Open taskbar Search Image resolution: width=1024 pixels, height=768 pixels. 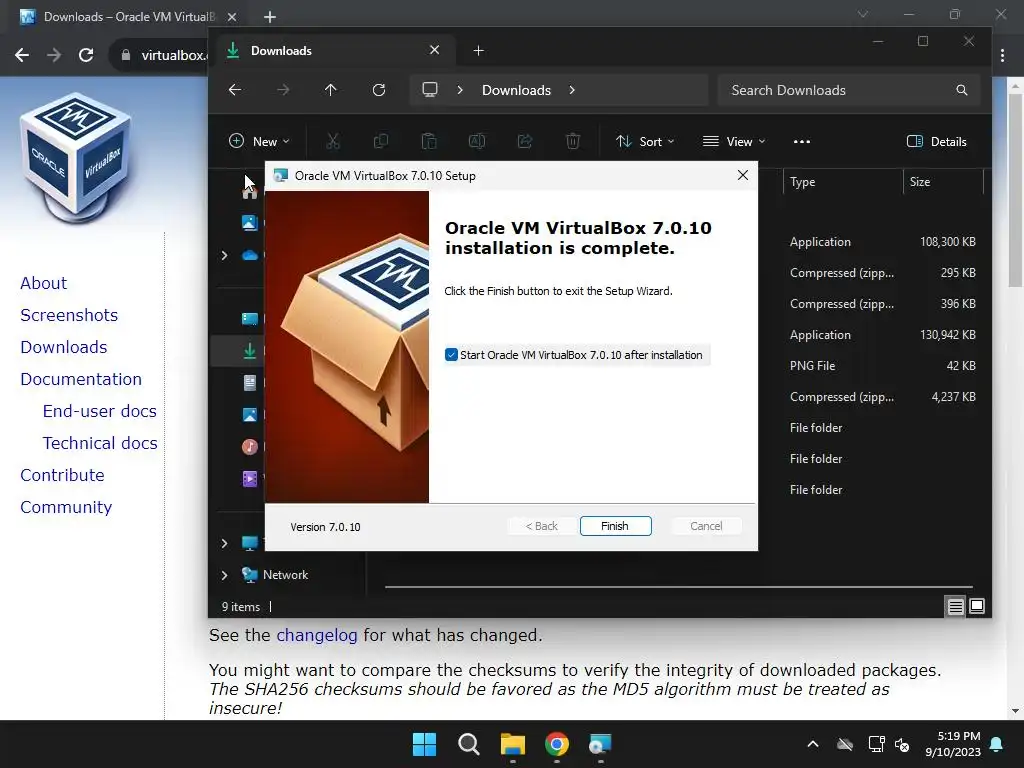tap(469, 744)
